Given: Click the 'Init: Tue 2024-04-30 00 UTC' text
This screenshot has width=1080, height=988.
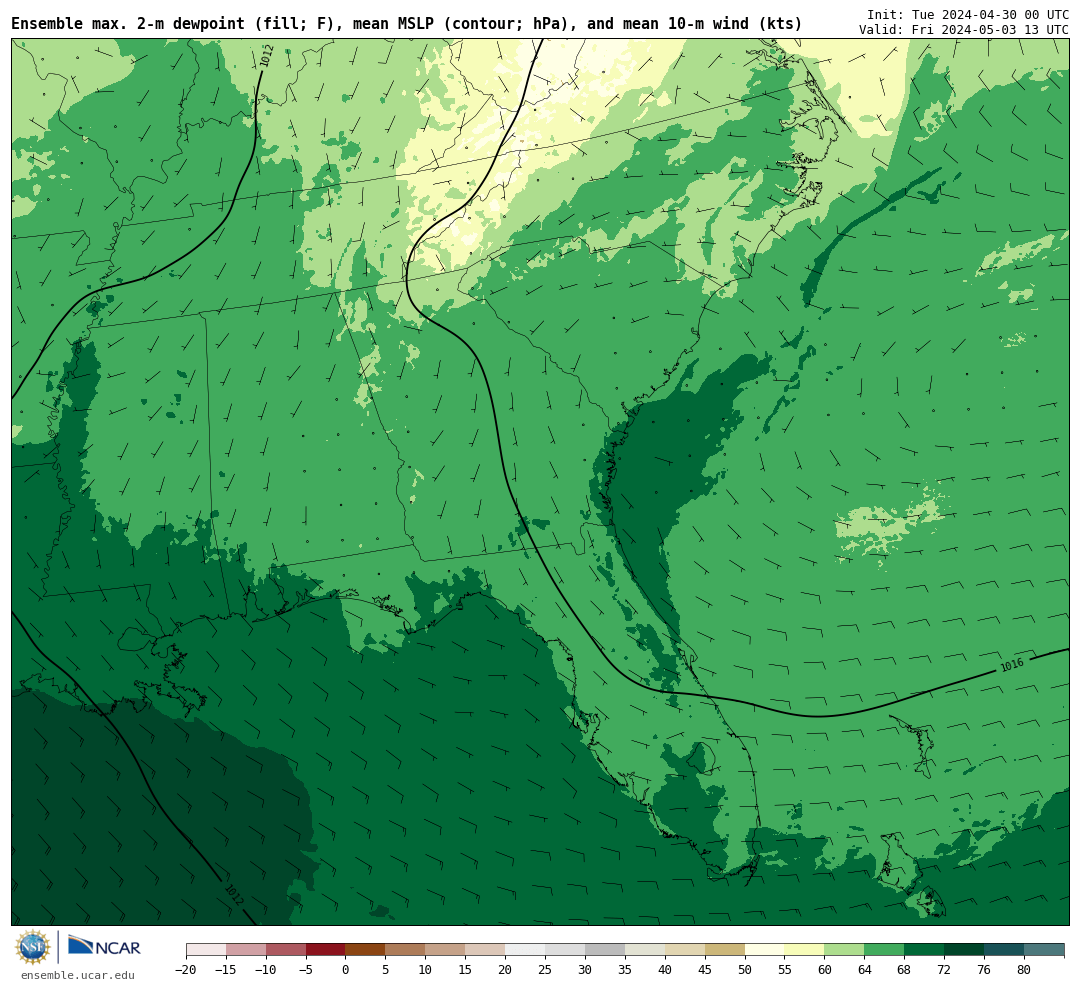Looking at the screenshot, I should [968, 14].
